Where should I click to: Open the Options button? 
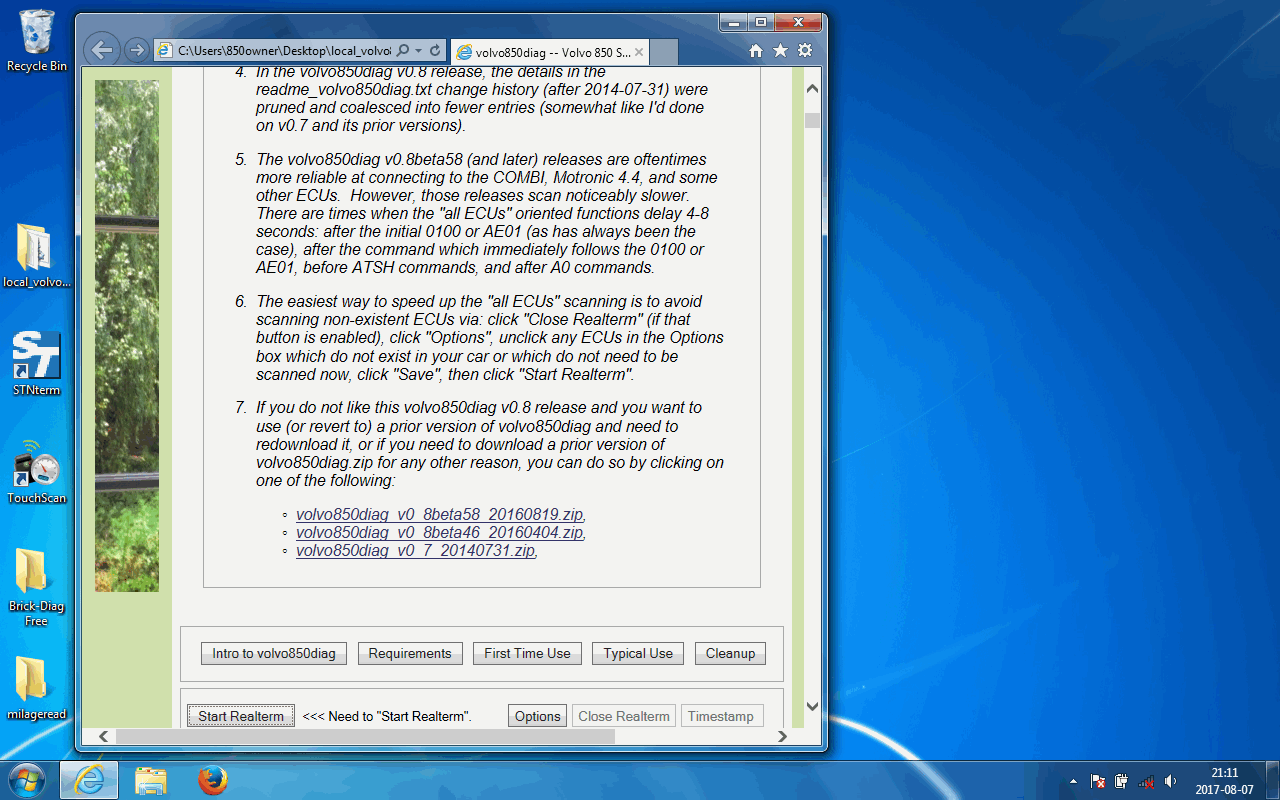538,716
